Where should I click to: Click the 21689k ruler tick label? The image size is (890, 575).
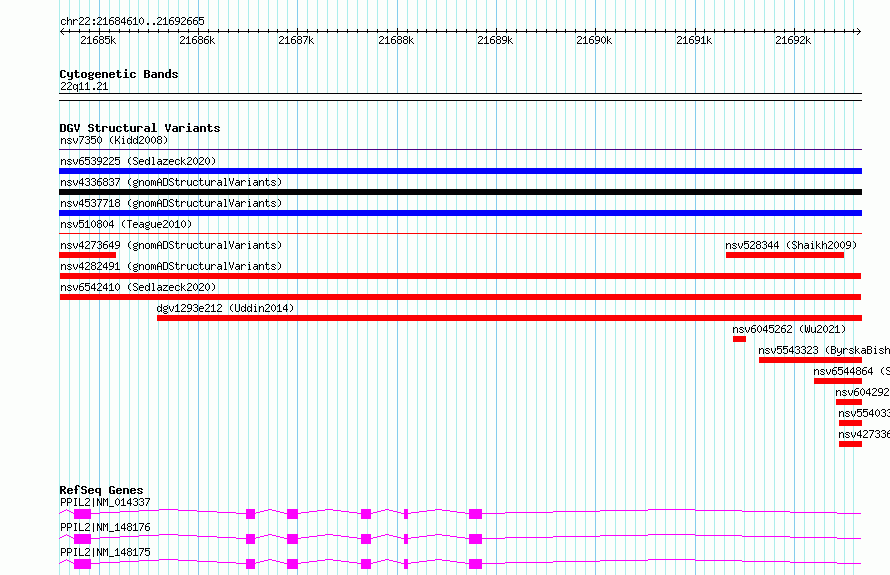495,40
